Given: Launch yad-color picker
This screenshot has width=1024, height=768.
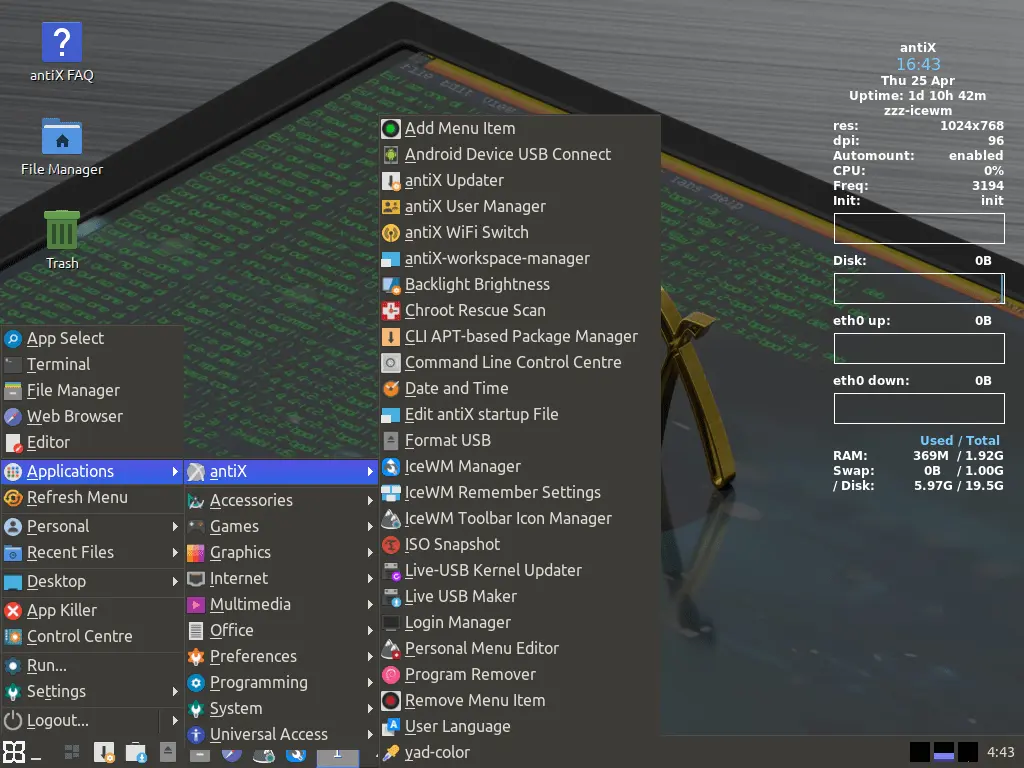Looking at the screenshot, I should pyautogui.click(x=520, y=753).
